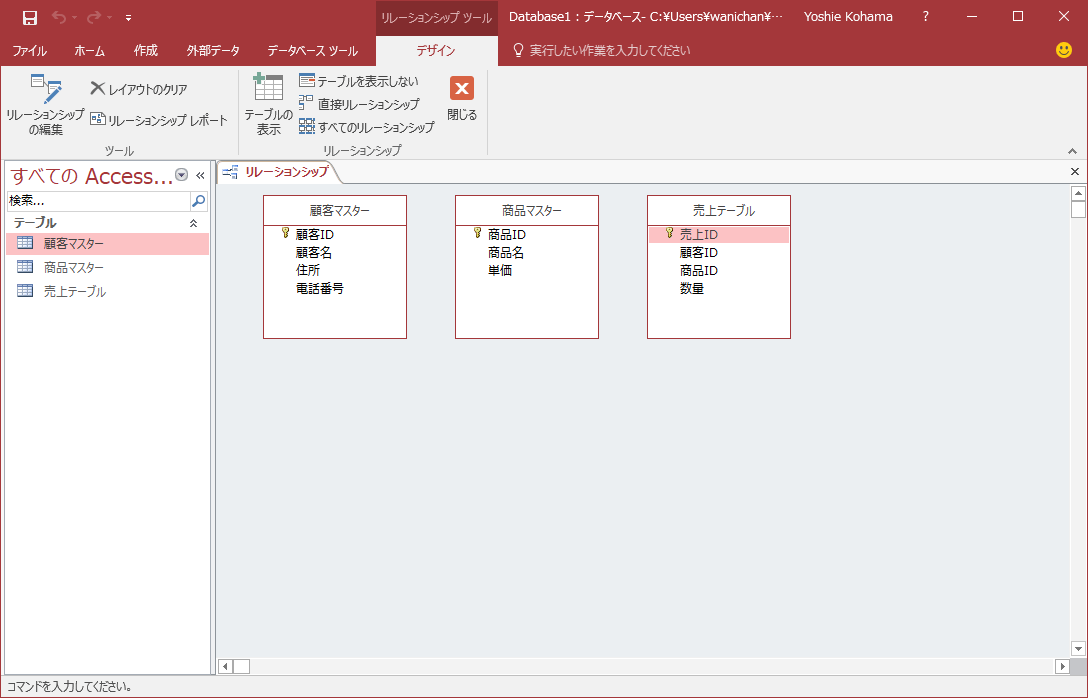Viewport: 1088px width, 698px height.
Task: Select 顧客ID field in 顧客マスター
Action: tap(315, 235)
